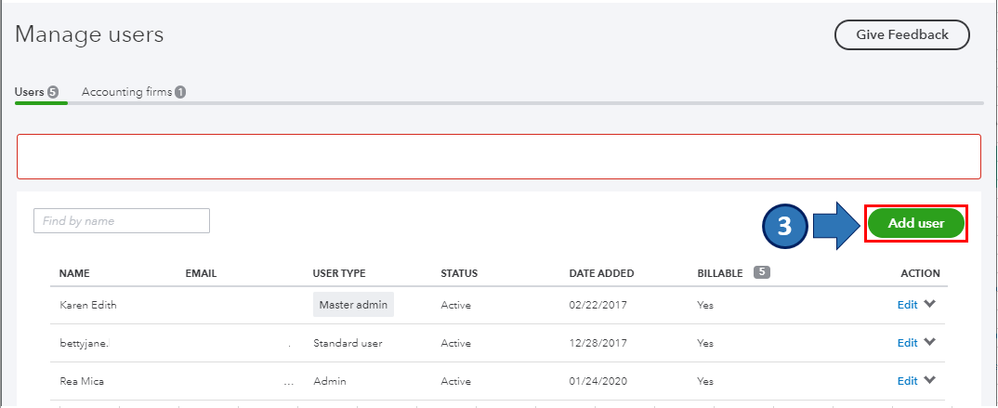This screenshot has width=998, height=408.
Task: Expand action dropdown arrow for bettyjane
Action: coord(930,342)
